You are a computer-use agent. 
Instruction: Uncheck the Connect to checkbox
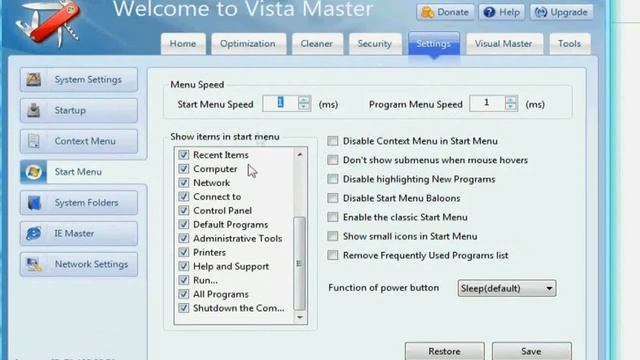[x=184, y=196]
